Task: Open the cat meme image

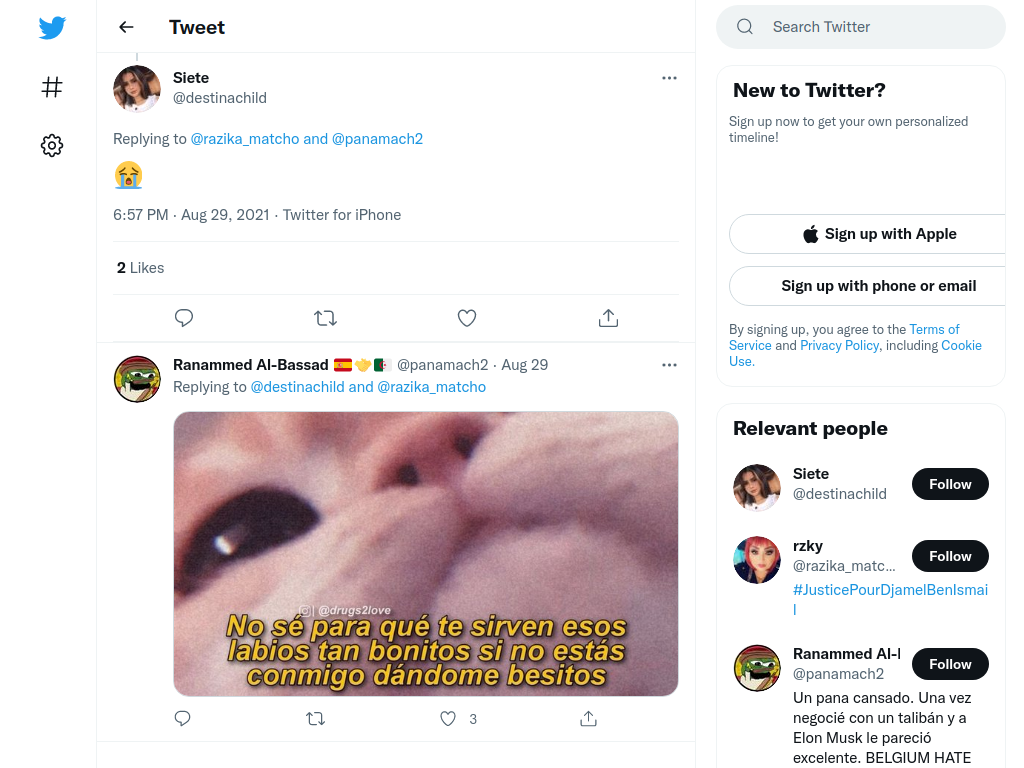Action: click(x=426, y=553)
